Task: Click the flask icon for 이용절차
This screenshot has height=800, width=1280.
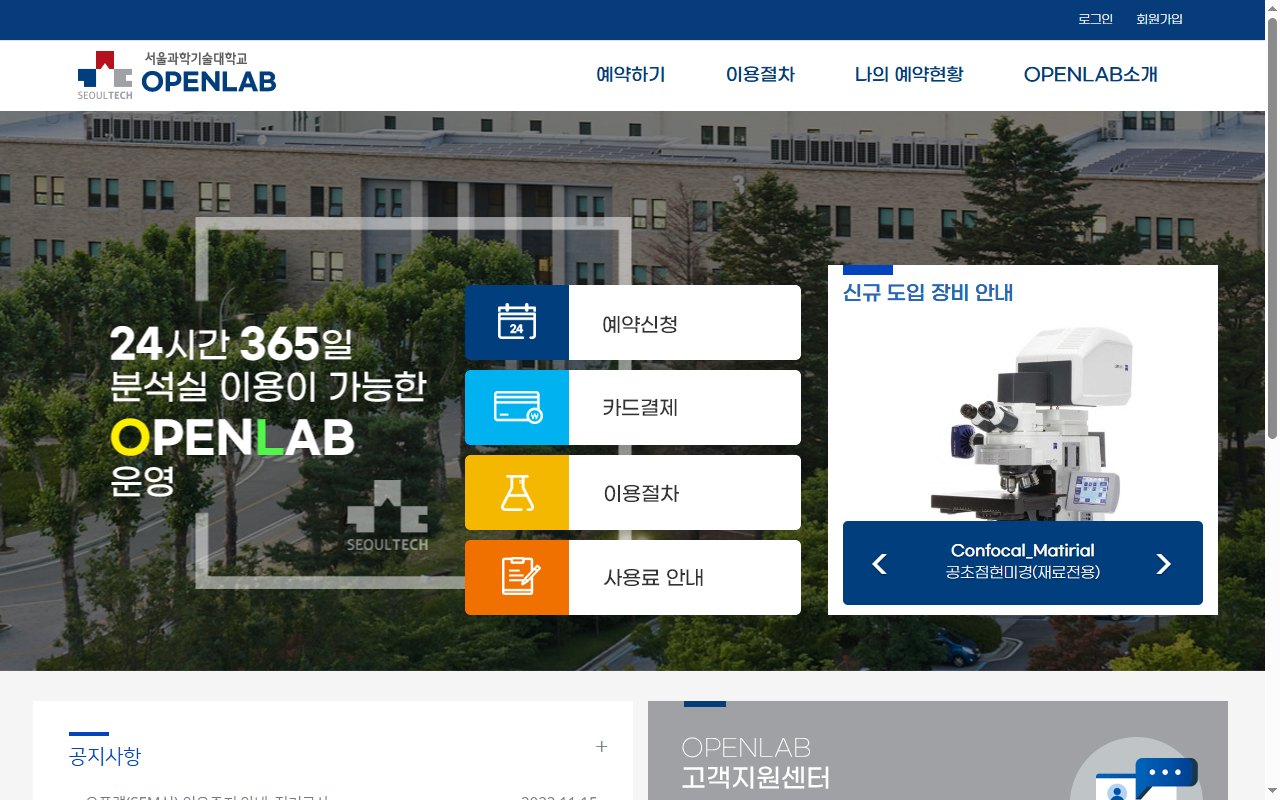Action: coord(517,492)
